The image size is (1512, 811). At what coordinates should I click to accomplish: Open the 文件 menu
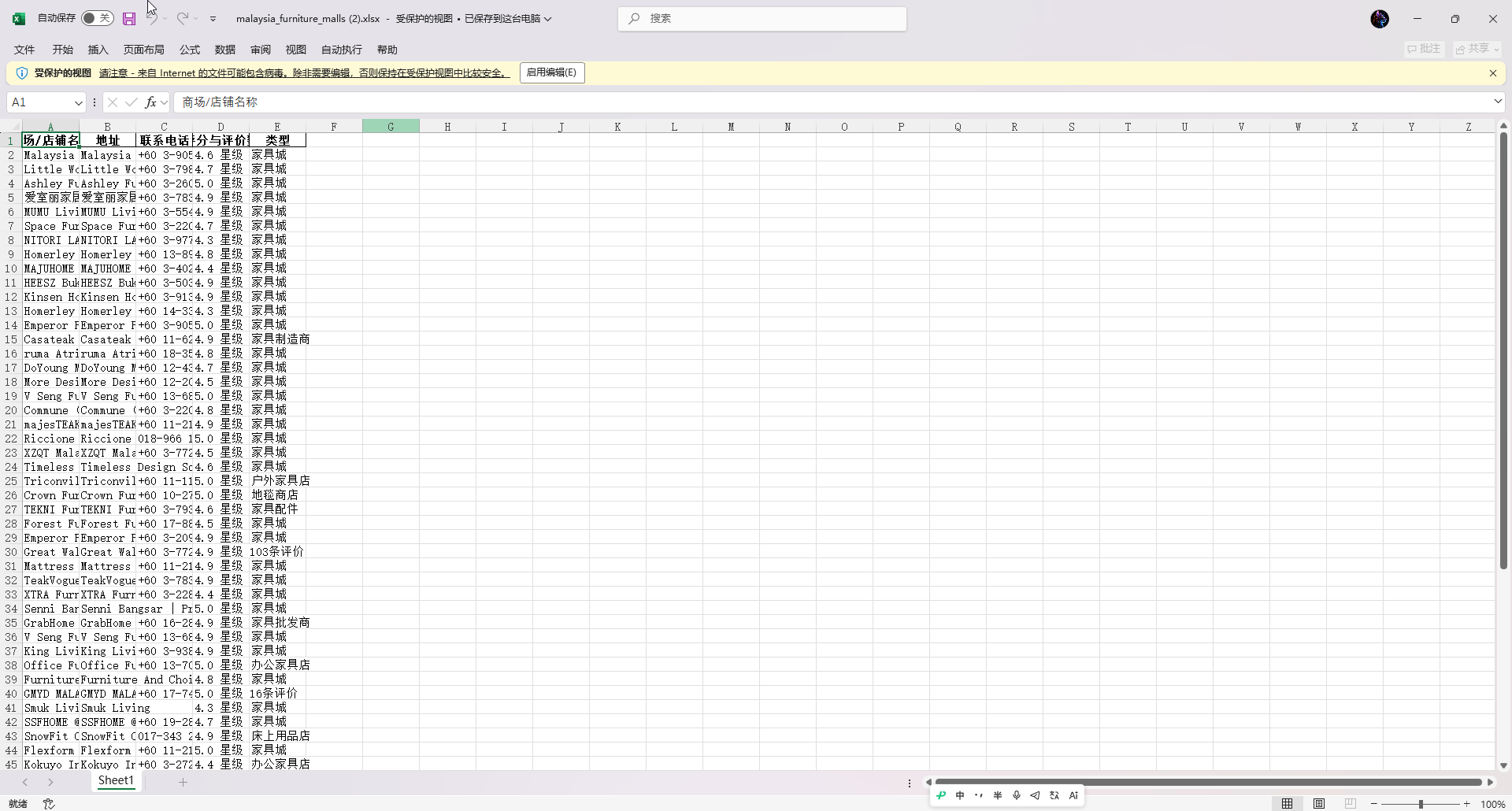24,50
